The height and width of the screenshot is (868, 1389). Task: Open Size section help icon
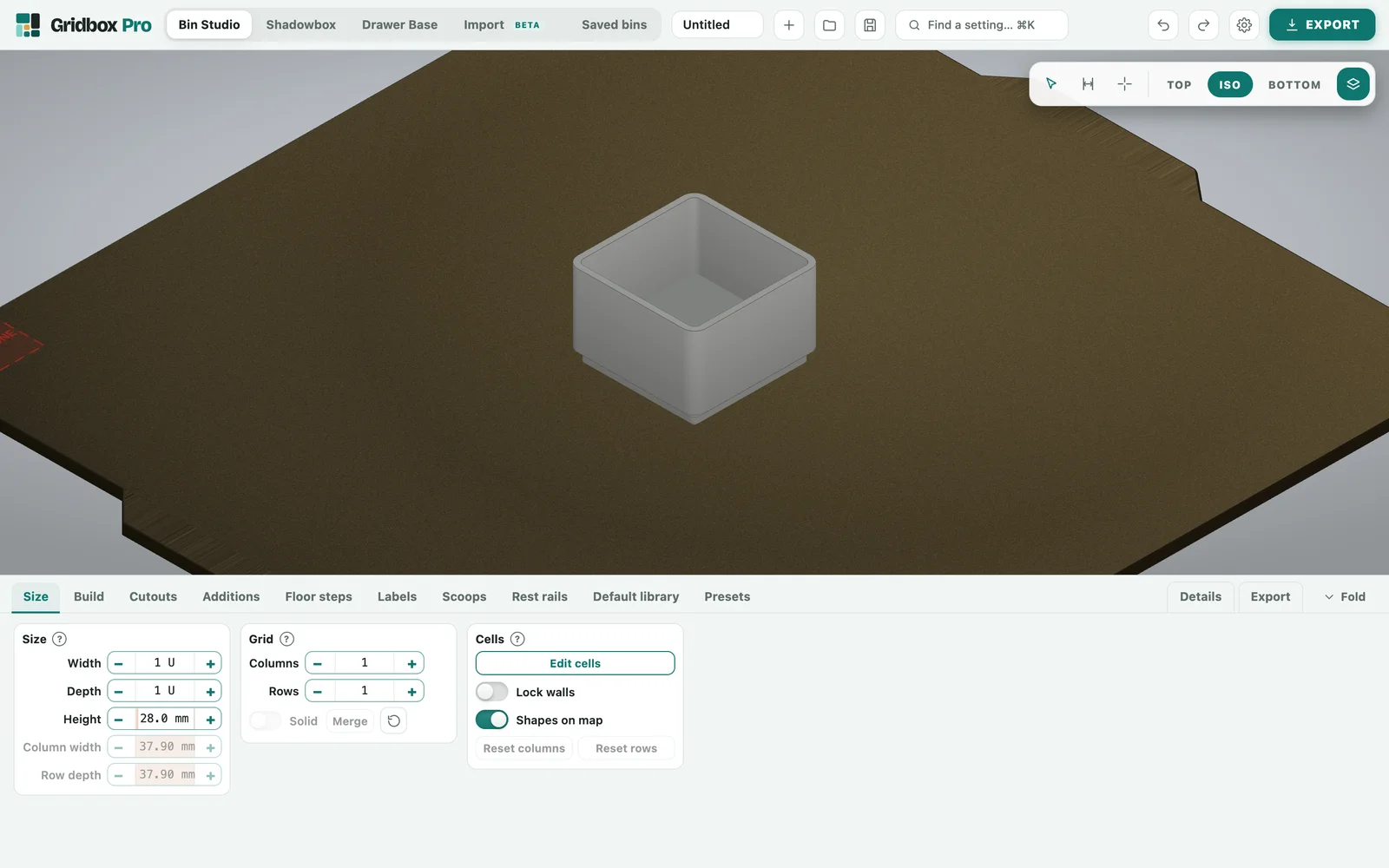tap(59, 639)
